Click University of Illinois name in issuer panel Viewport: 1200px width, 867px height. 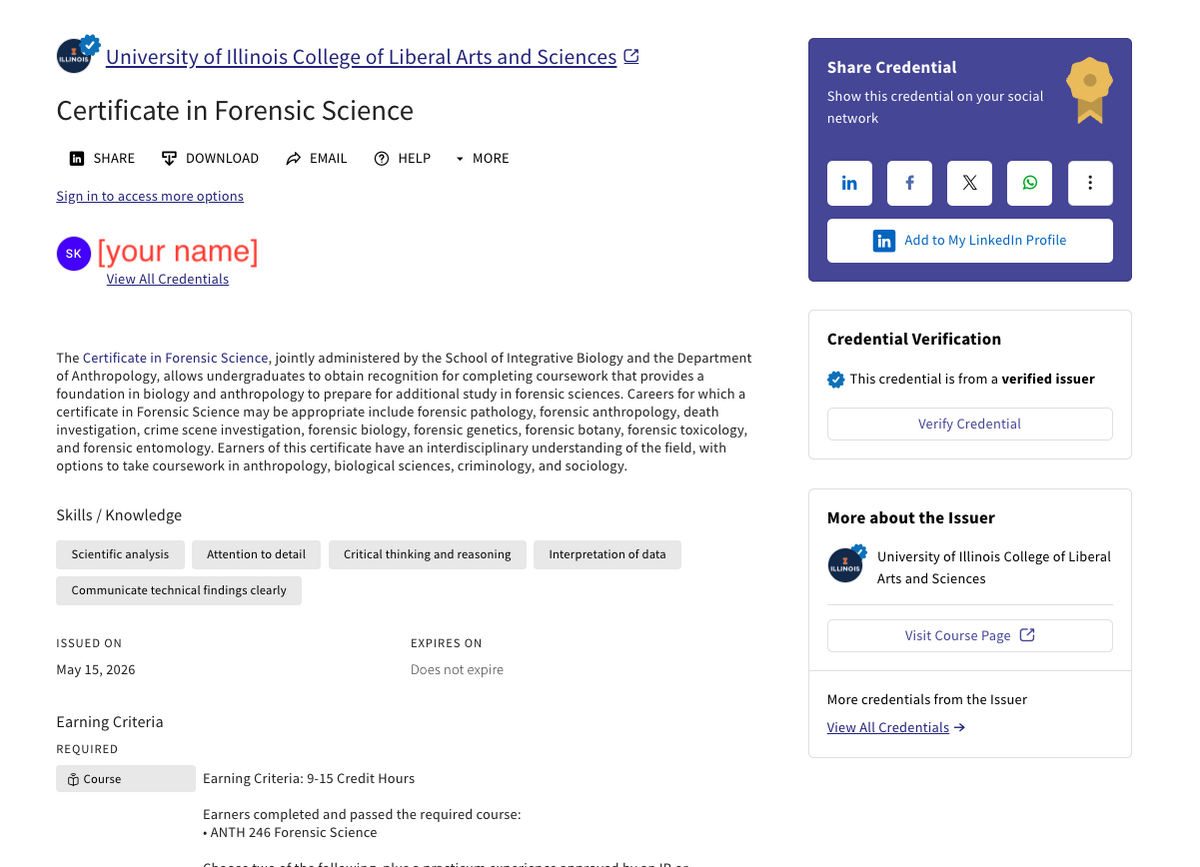[994, 567]
